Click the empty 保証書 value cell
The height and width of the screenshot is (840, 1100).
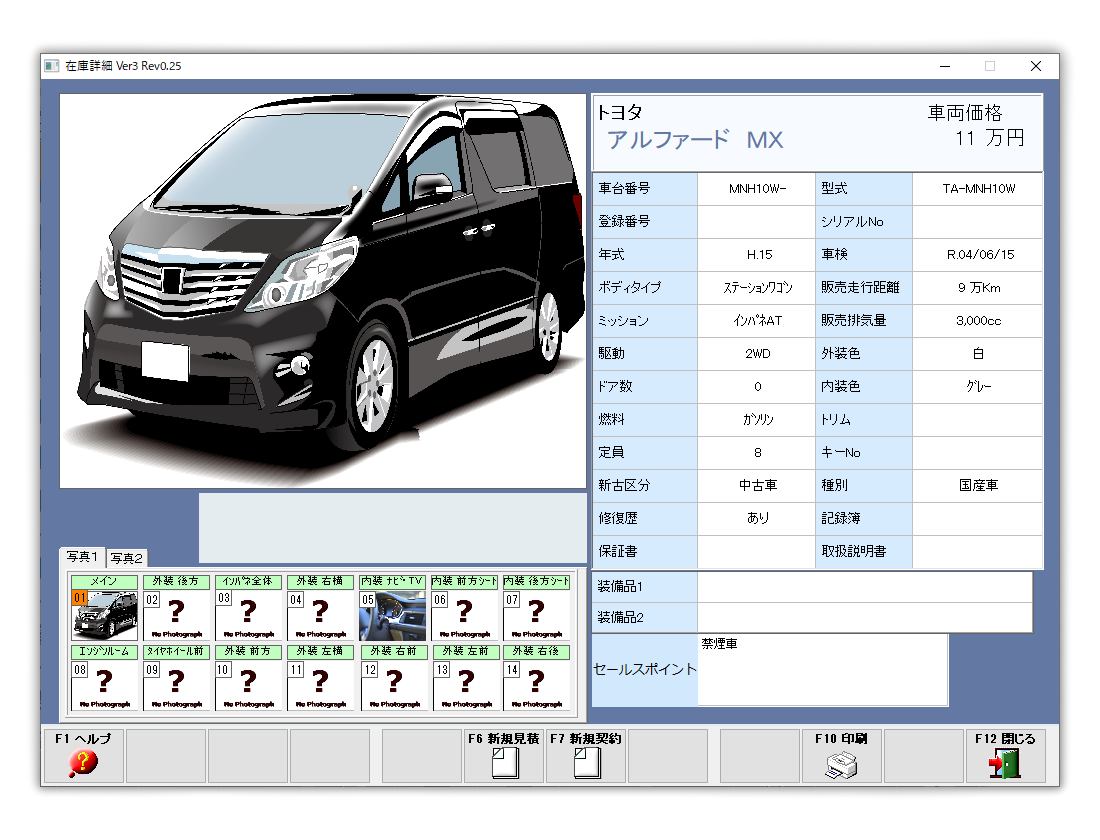click(x=757, y=552)
